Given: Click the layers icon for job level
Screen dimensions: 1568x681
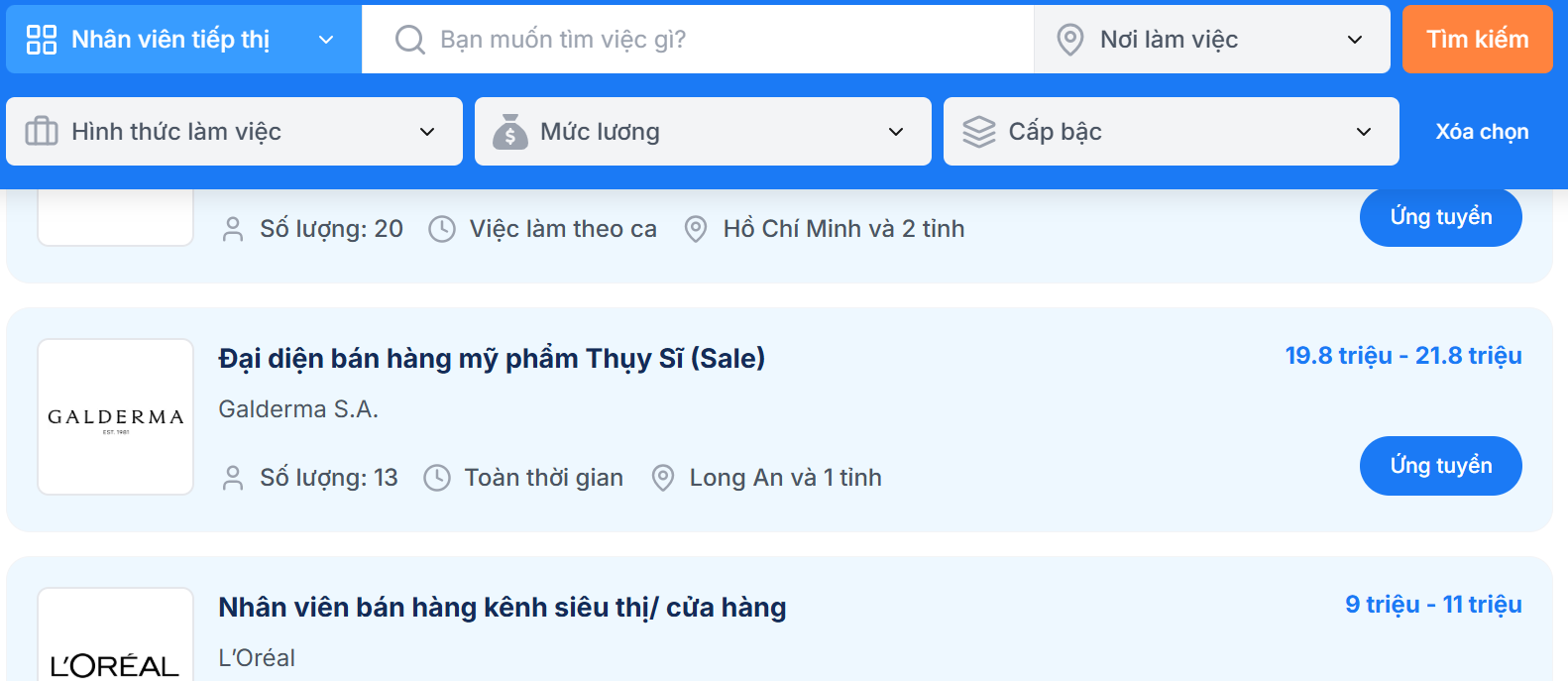Looking at the screenshot, I should (x=979, y=132).
